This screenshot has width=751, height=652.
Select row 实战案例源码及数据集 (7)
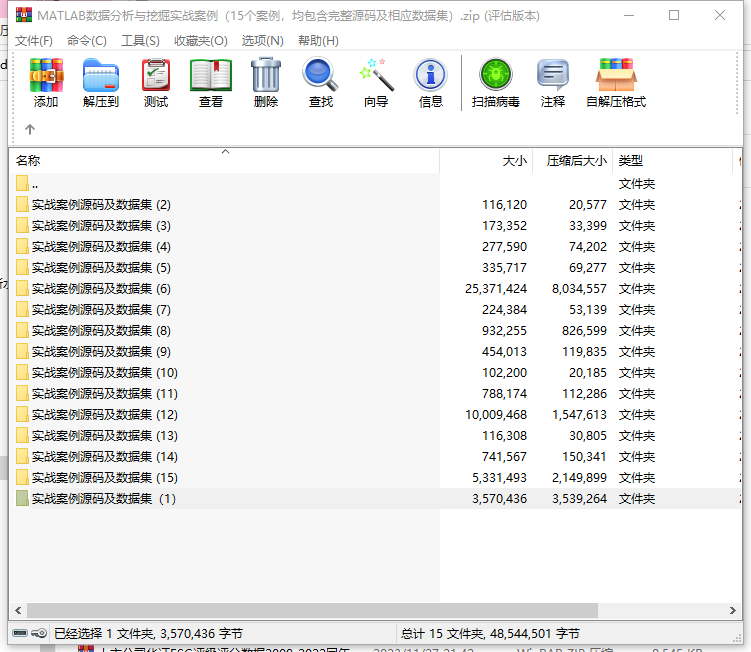tap(376, 309)
